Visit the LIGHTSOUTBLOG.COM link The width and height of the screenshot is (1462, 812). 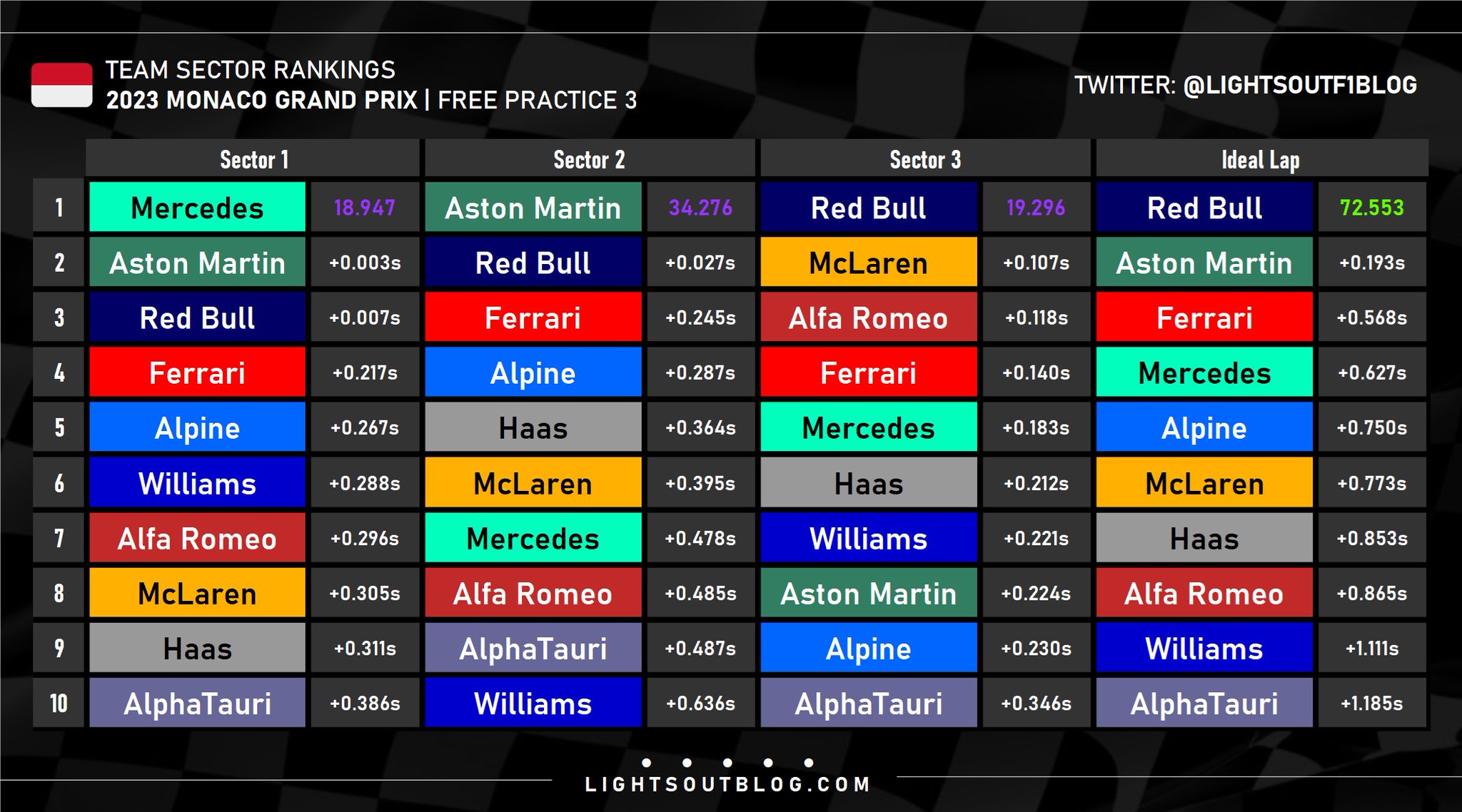coord(727,785)
